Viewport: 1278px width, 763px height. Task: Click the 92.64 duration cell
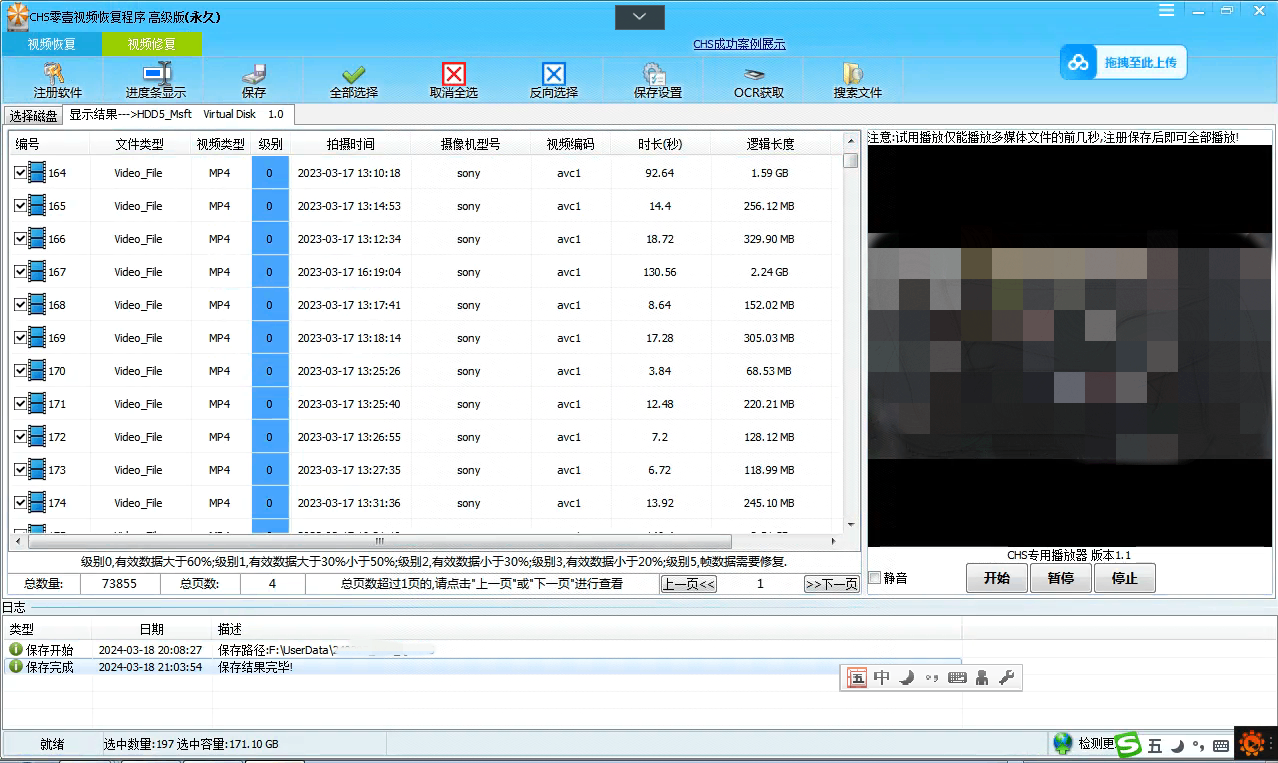tap(660, 173)
